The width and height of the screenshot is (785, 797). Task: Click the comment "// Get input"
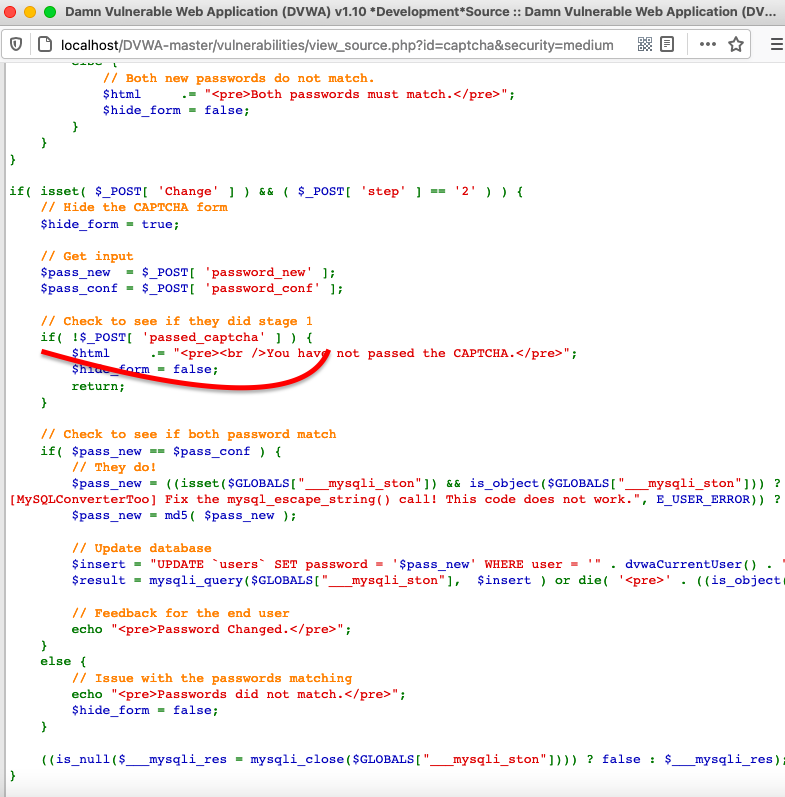(87, 256)
